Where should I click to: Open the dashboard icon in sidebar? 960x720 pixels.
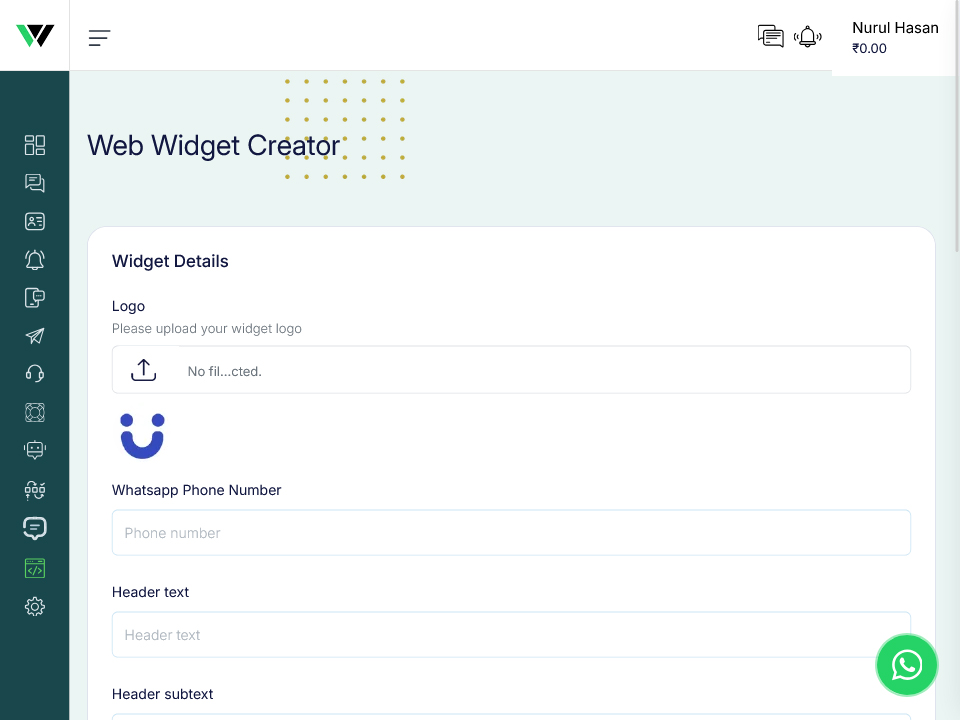pos(35,145)
